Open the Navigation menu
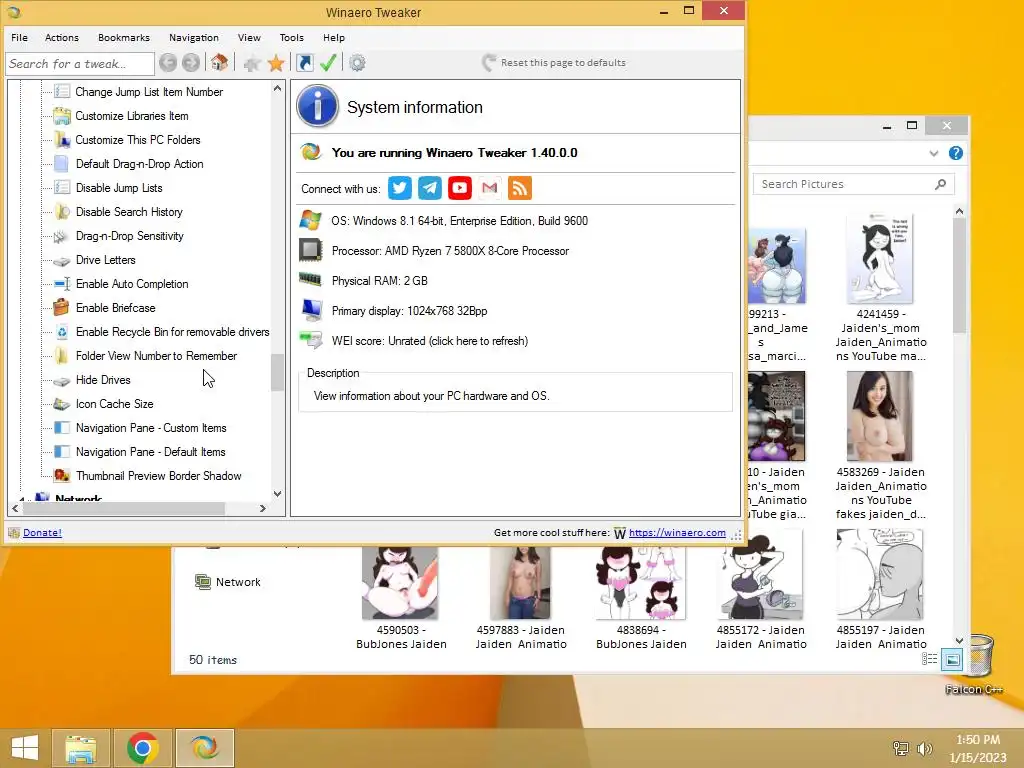The image size is (1024, 768). (194, 38)
